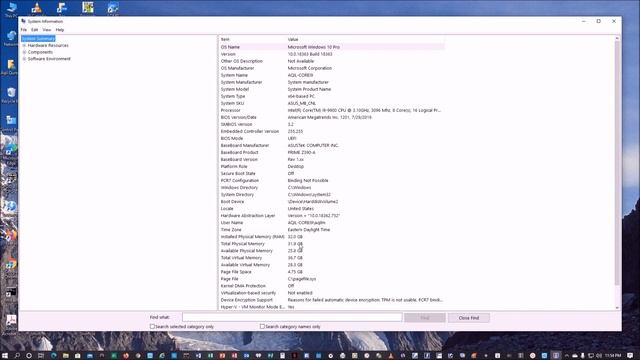Click the Item column header
640x360 pixels.
pos(252,40)
